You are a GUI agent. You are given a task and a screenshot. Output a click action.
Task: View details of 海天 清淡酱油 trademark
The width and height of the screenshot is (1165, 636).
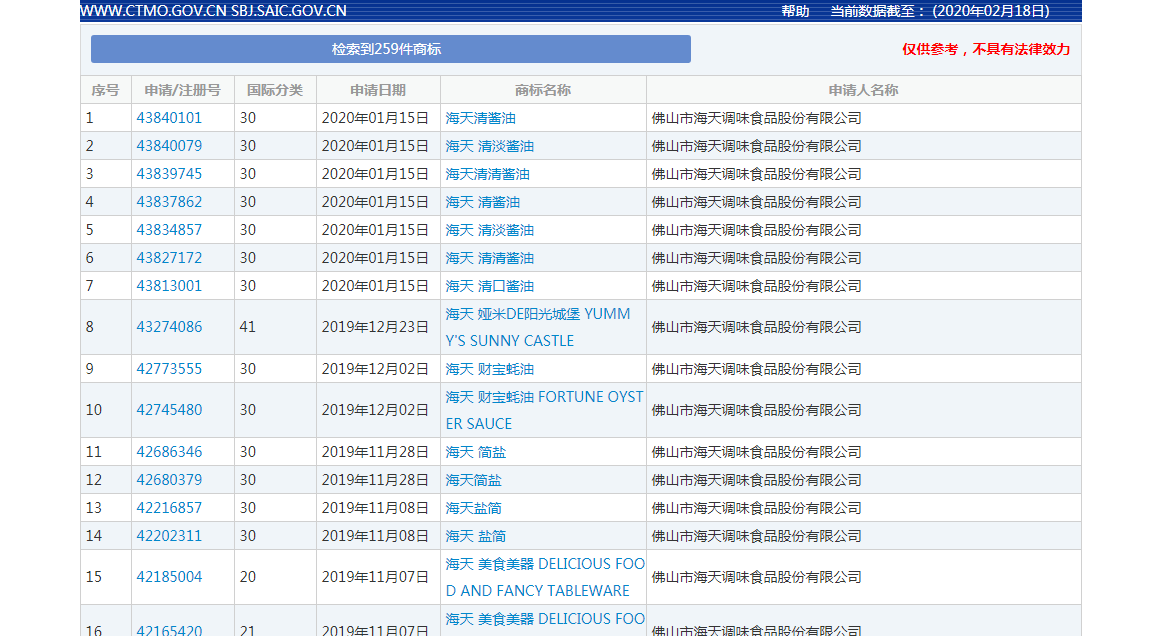489,145
